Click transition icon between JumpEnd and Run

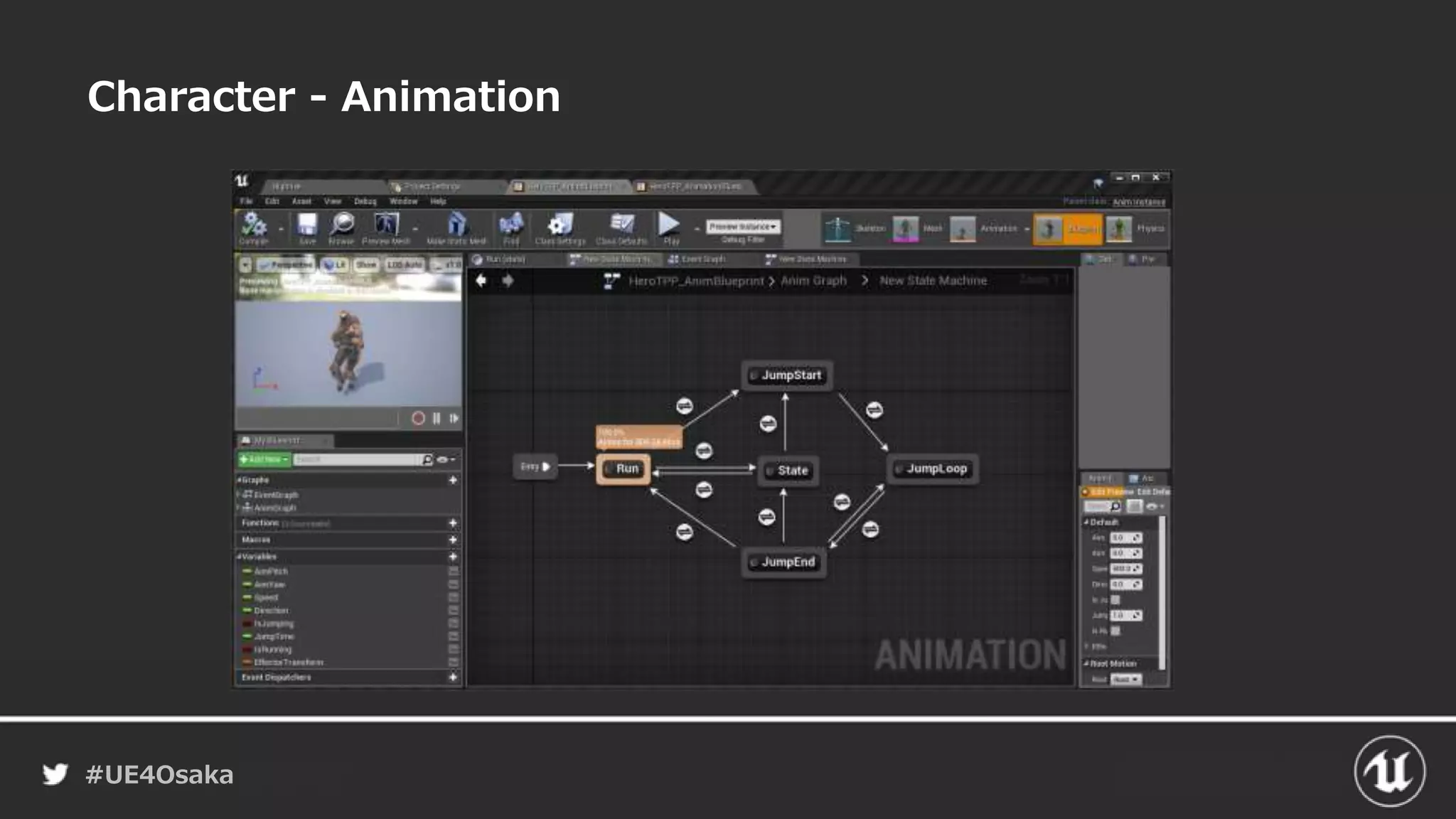[684, 532]
